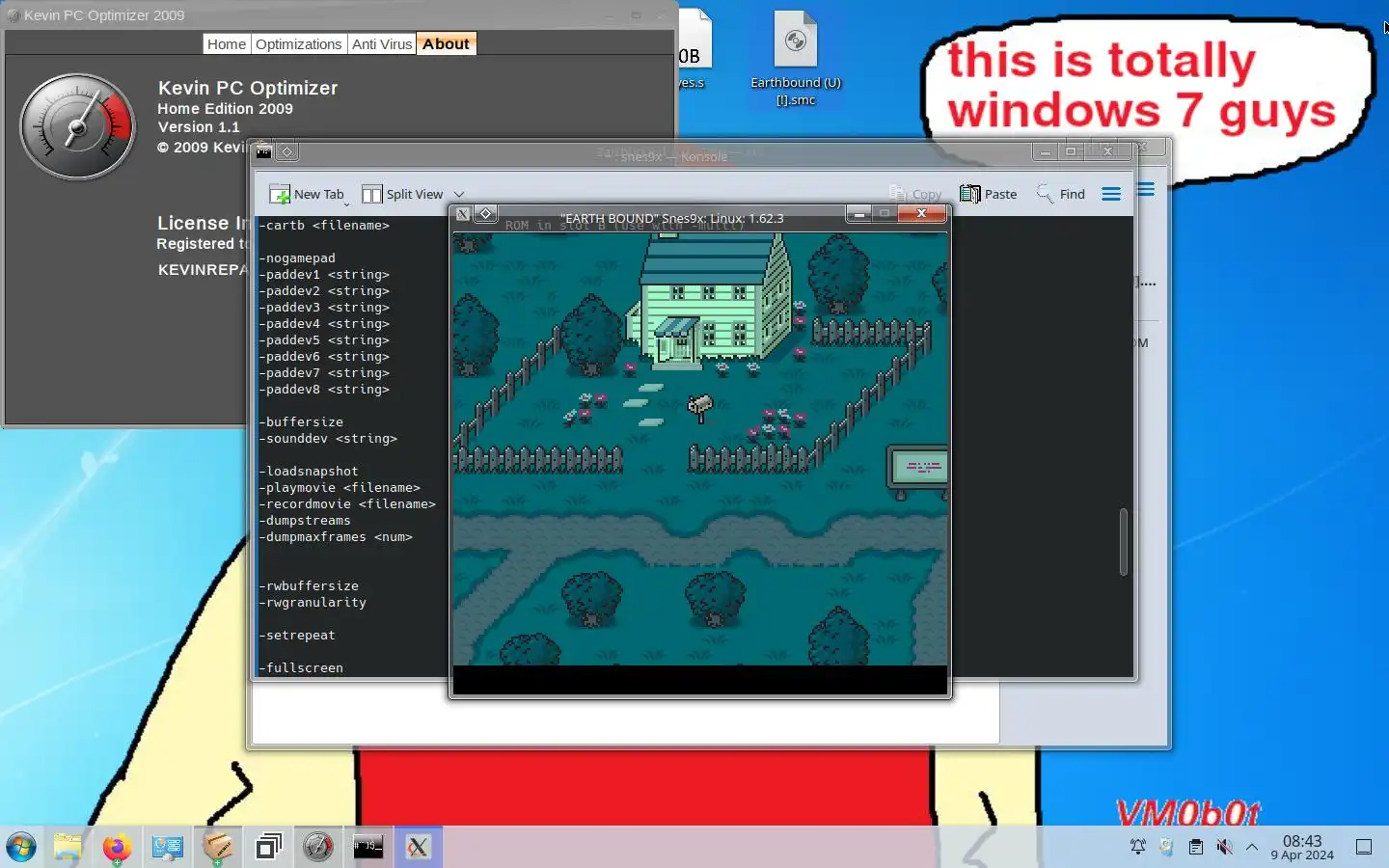Click the "-dumpmaxframes <num>" line in Konsole
1389x868 pixels.
[x=336, y=536]
